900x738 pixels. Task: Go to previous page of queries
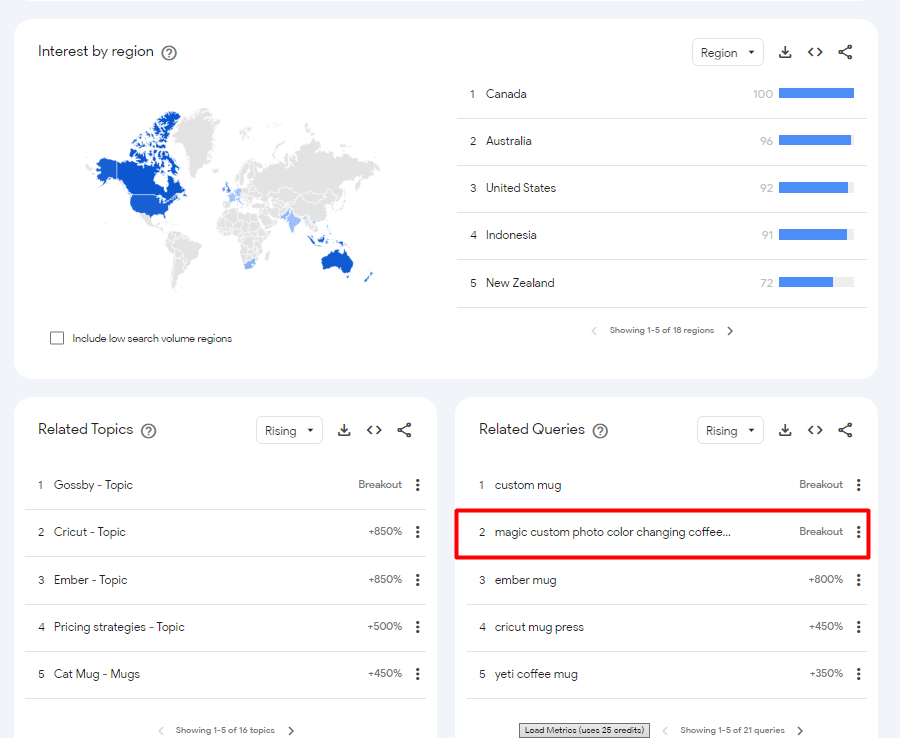pyautogui.click(x=665, y=731)
